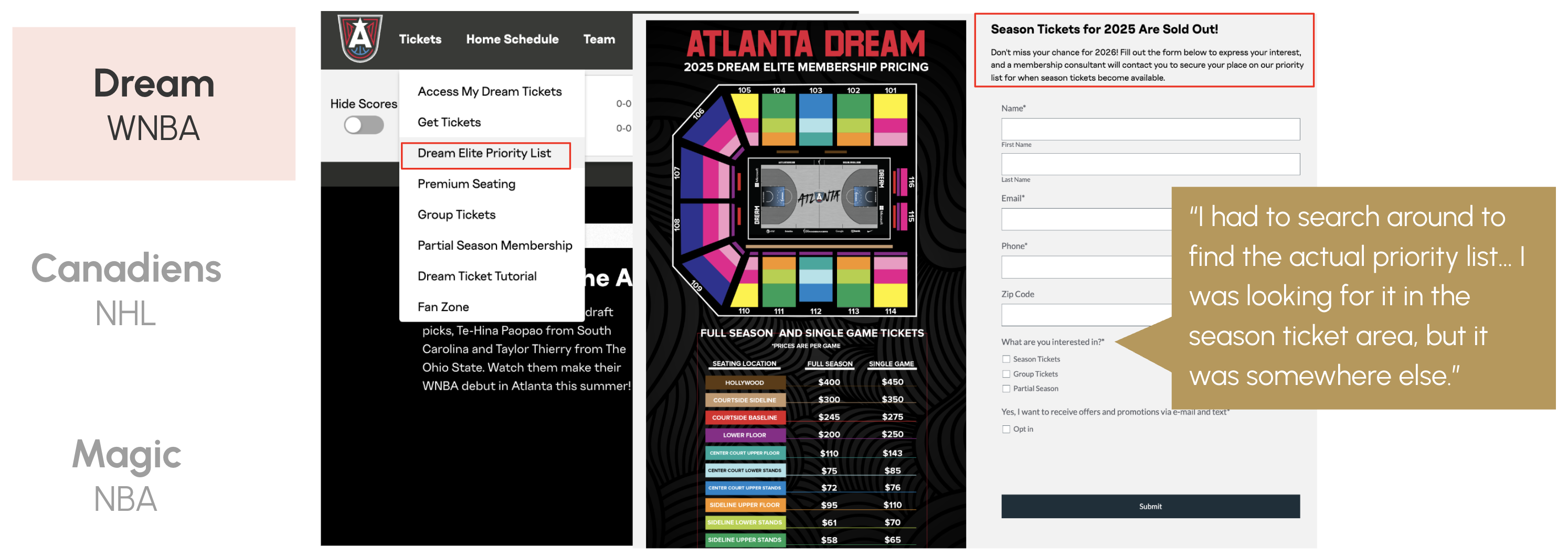Tick the Partial Season checkbox
Screen dimensions: 1568x557
tap(1006, 389)
